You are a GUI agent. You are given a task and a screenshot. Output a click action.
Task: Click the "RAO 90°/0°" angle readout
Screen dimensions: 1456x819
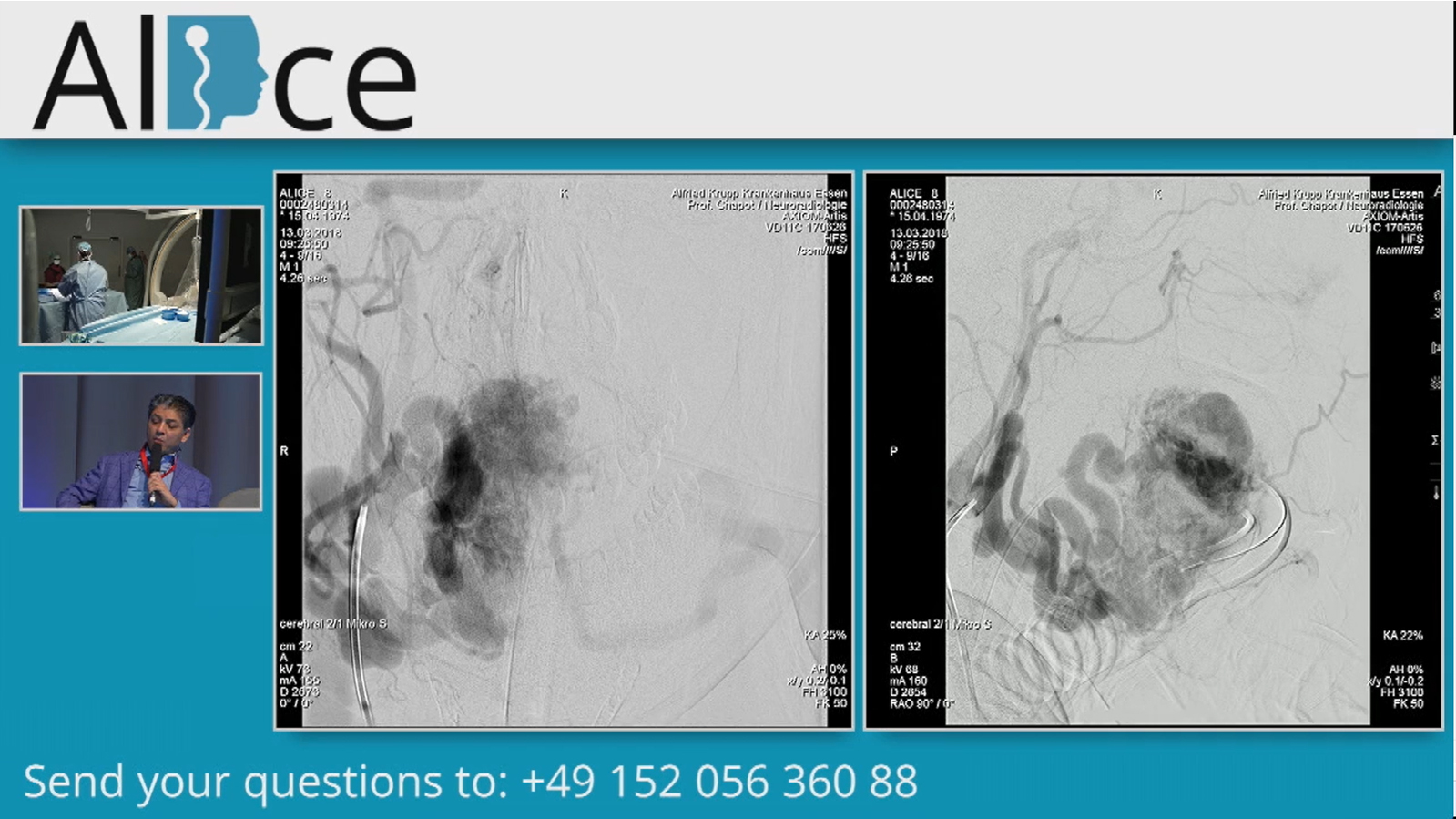point(921,703)
